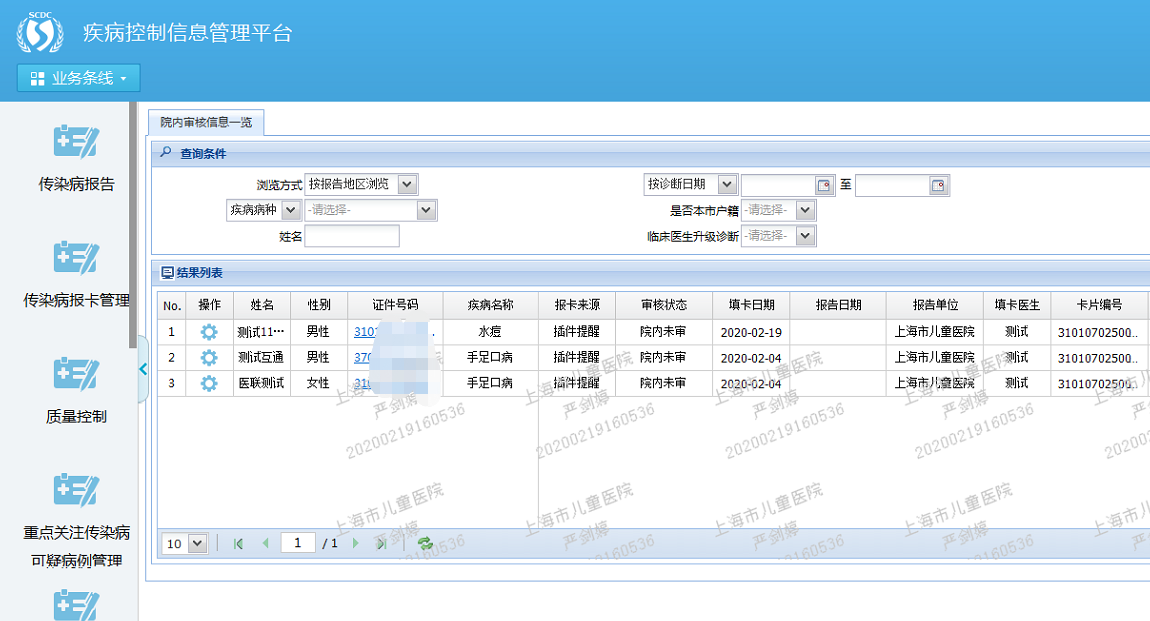Select the 院内审核信息一览 tab
Viewport: 1150px width, 621px height.
click(206, 122)
